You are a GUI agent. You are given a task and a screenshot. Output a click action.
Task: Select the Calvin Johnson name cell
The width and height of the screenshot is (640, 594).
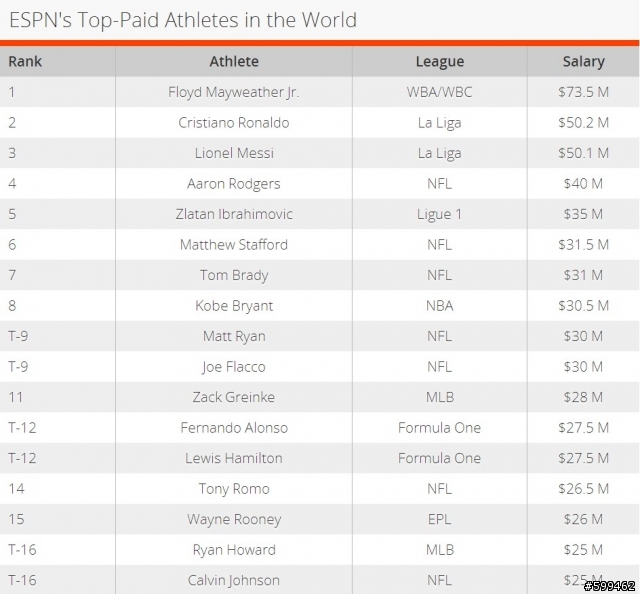[234, 580]
